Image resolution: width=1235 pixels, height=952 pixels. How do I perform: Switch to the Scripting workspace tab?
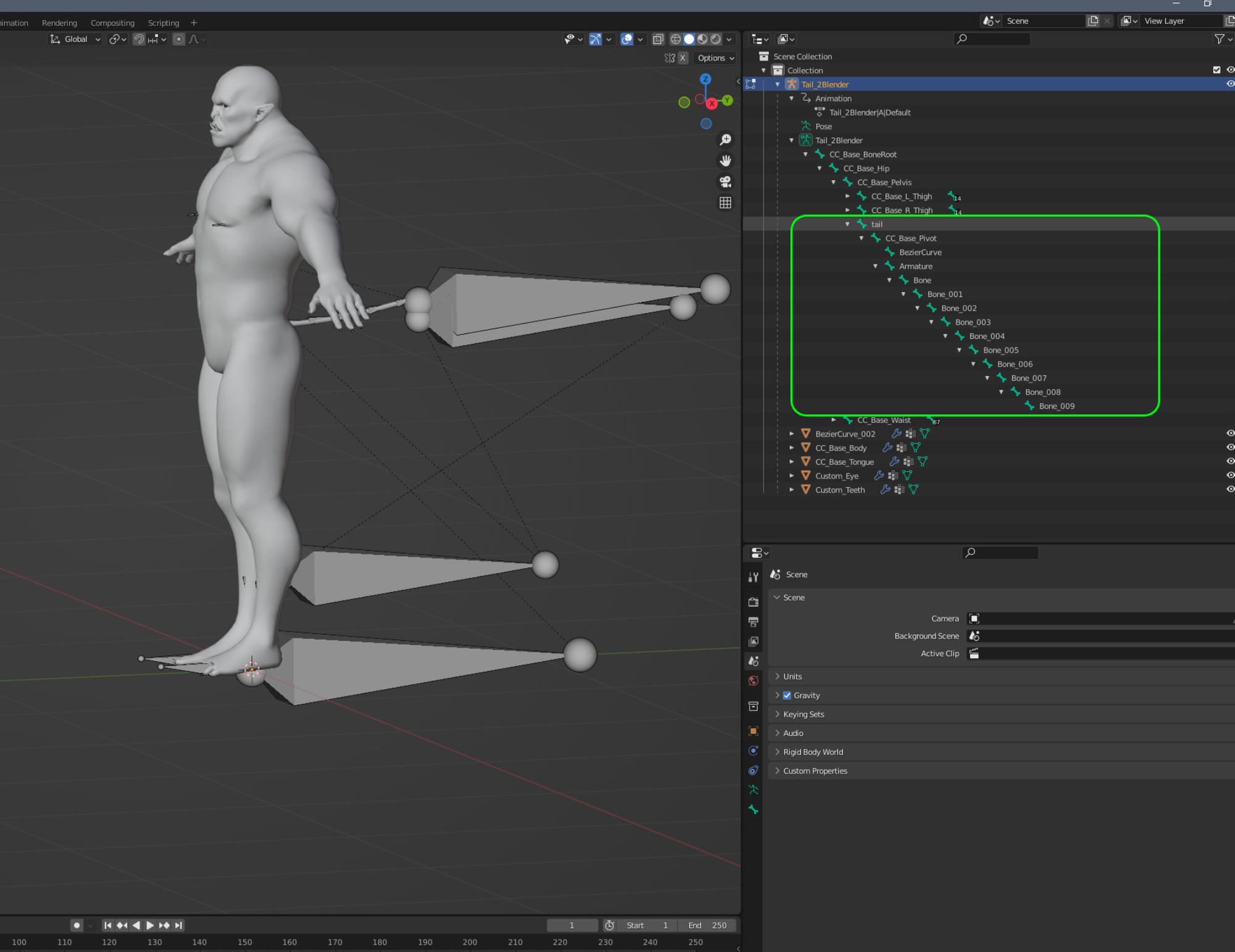164,23
